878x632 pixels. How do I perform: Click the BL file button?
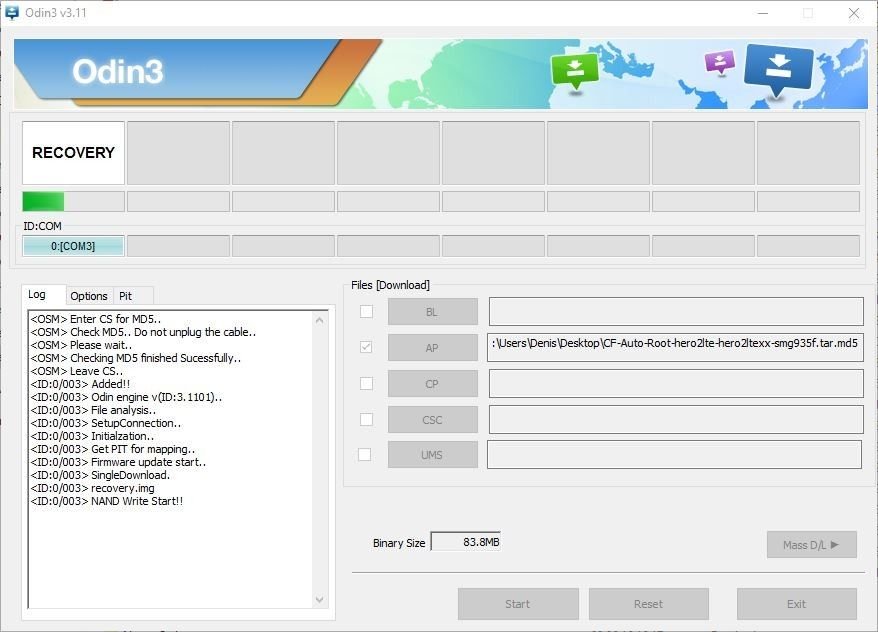433,312
